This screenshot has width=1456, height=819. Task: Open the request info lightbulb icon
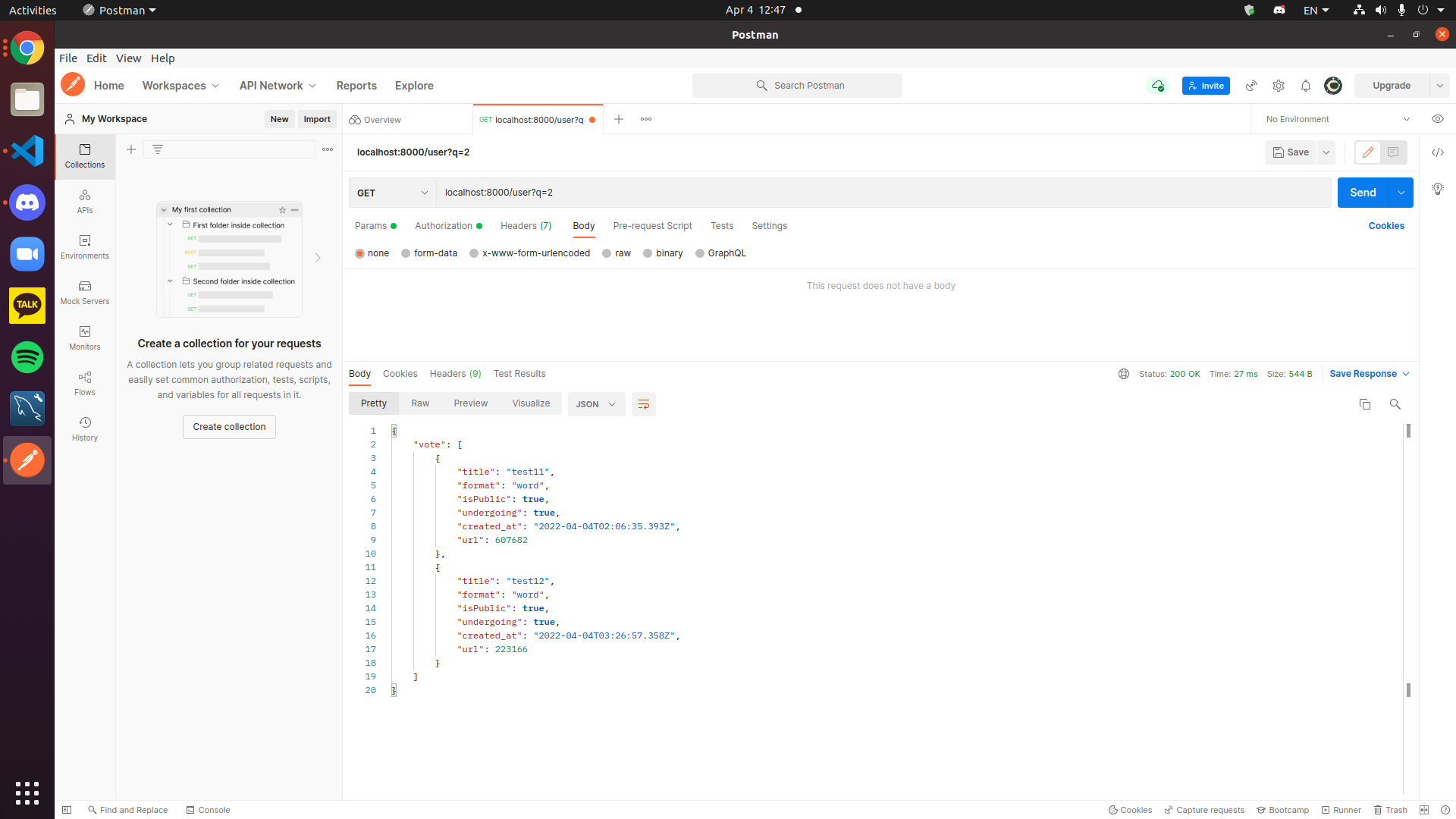pyautogui.click(x=1438, y=189)
